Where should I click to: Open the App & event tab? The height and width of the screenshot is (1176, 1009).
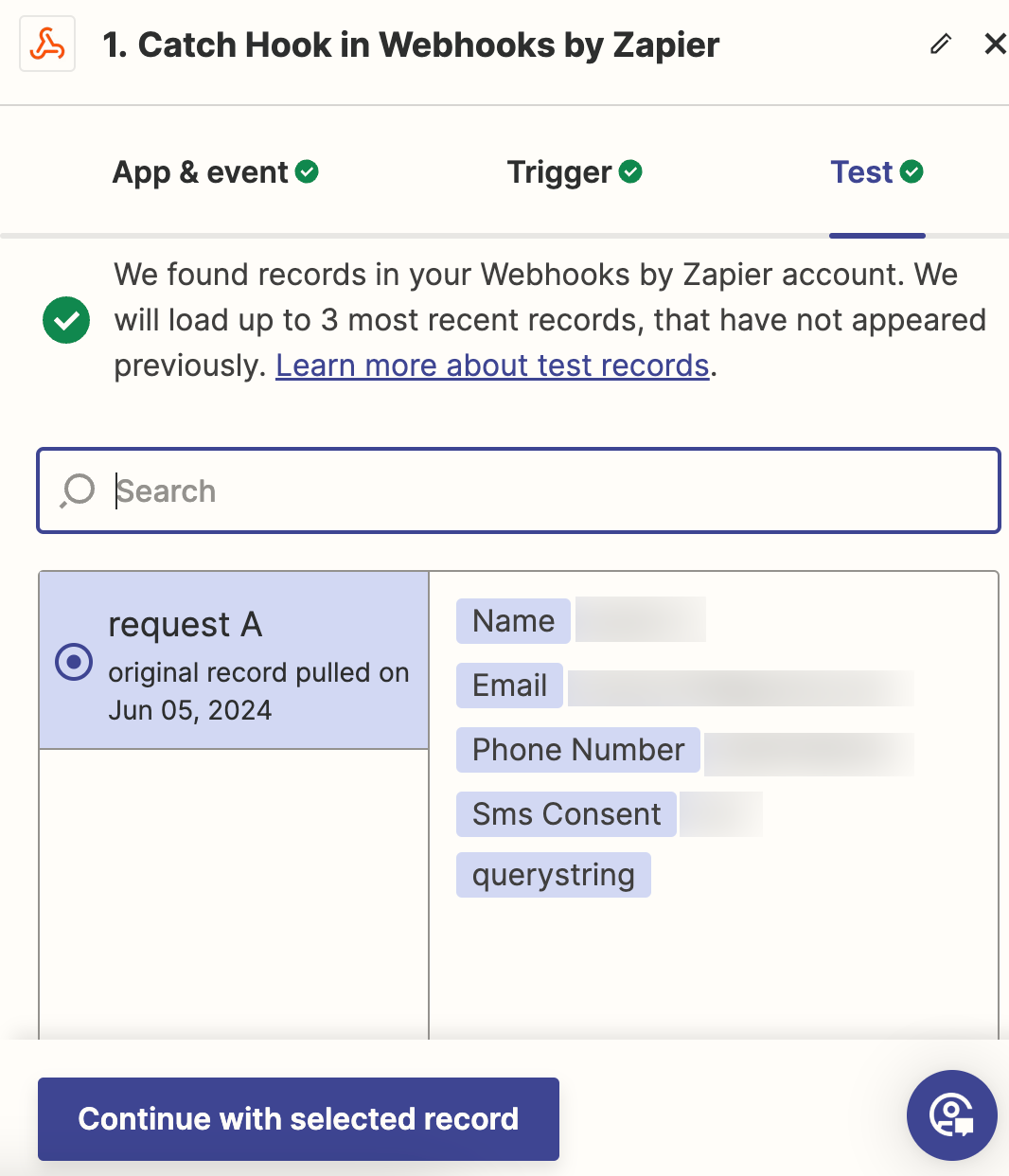(201, 172)
